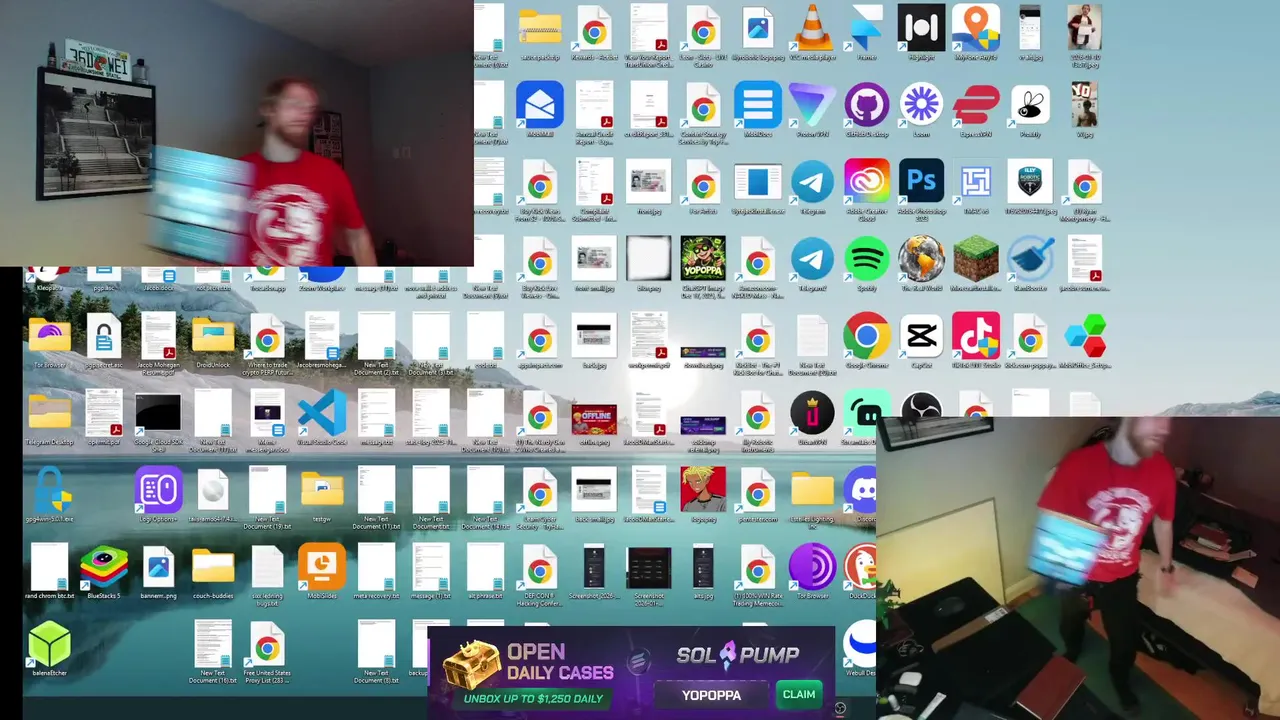Open the UrbanVPN shortcut

[812, 413]
